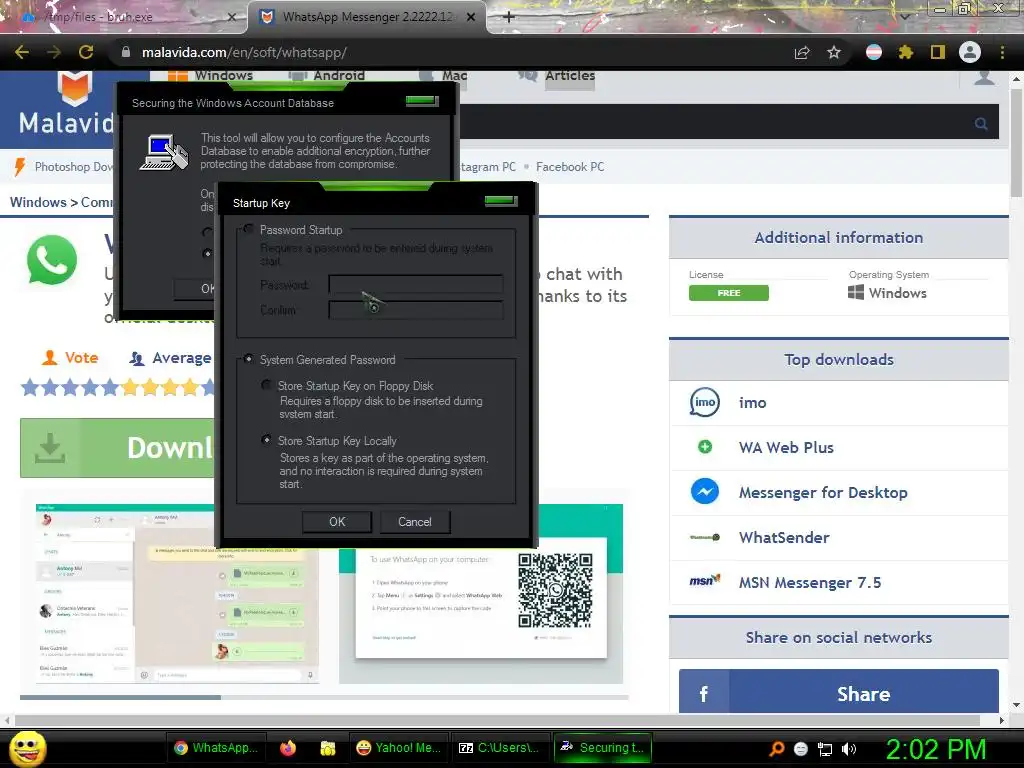
Task: Open the Articles section on Malavida
Action: [x=556, y=76]
